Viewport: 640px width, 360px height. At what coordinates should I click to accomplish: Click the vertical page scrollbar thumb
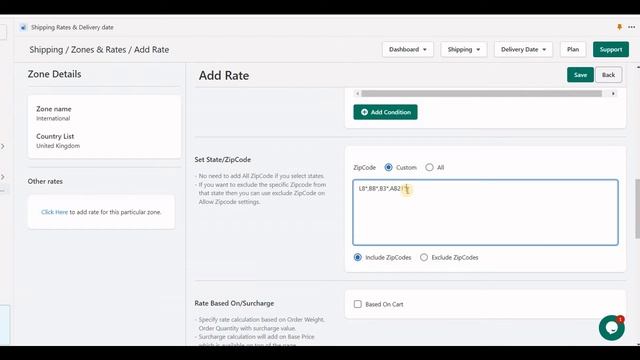638,209
